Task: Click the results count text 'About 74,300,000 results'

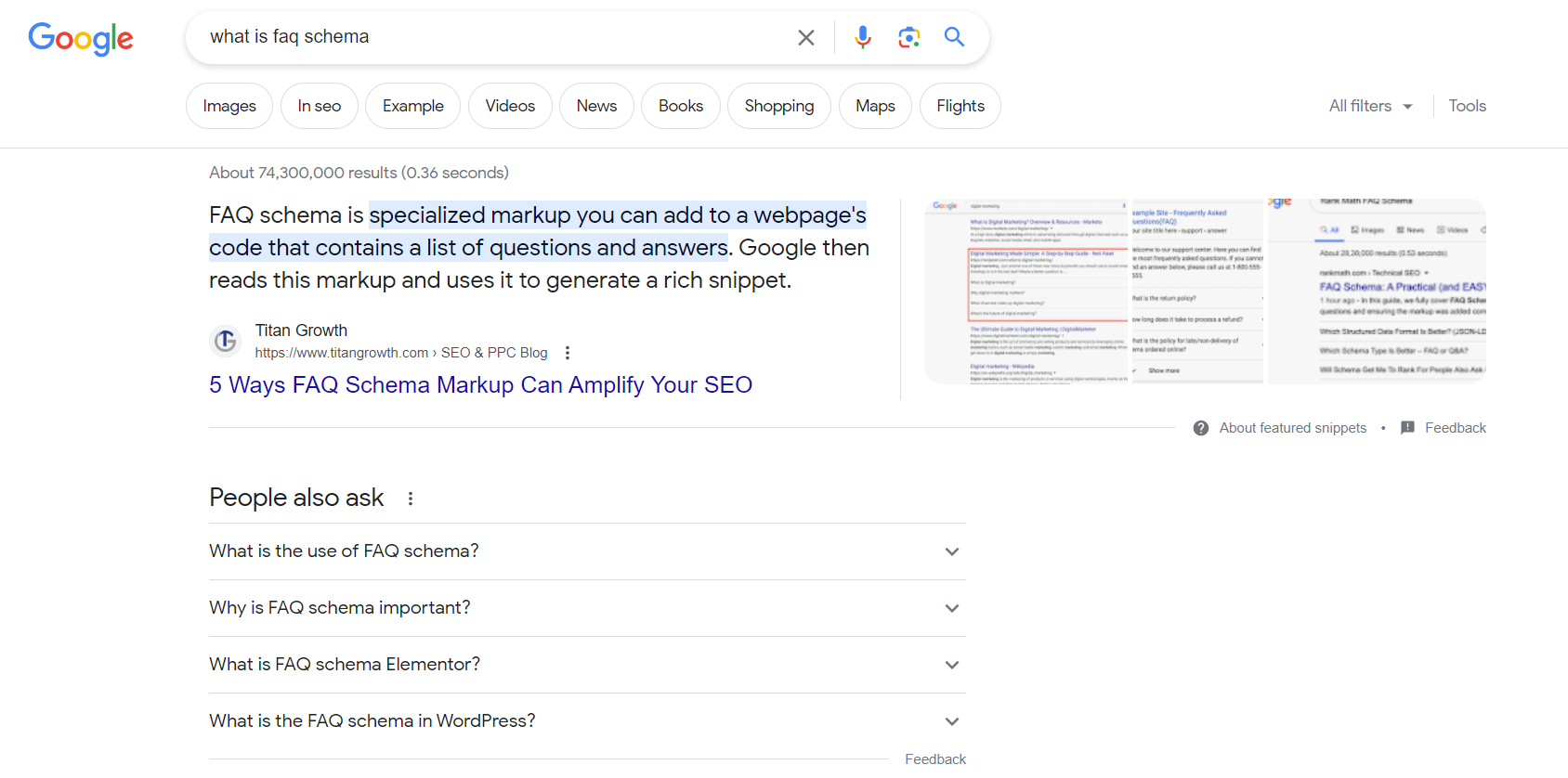Action: (x=359, y=173)
